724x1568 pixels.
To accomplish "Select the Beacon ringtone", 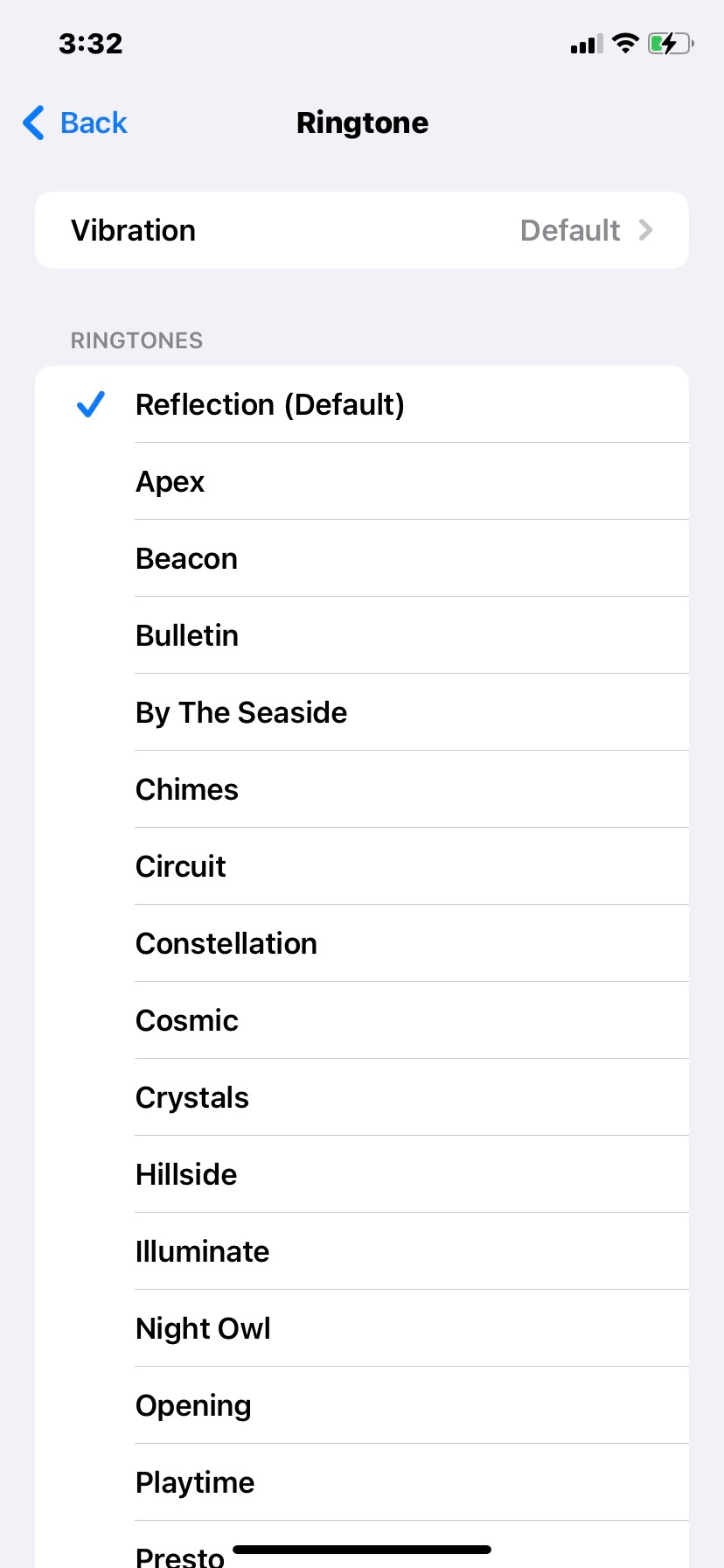I will pyautogui.click(x=186, y=558).
